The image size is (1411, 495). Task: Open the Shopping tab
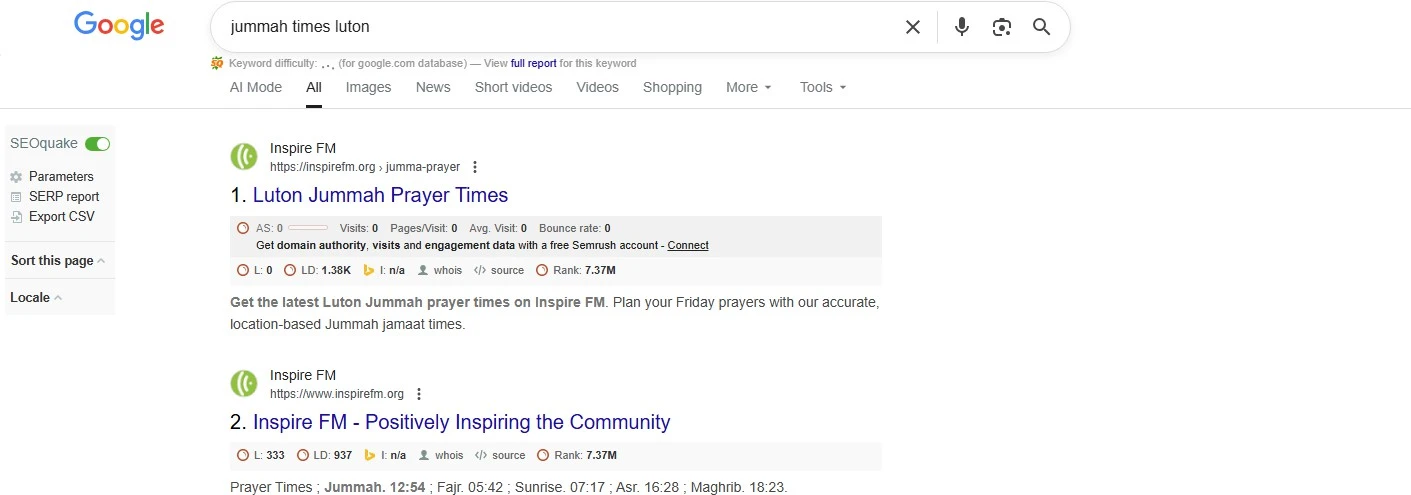click(672, 87)
